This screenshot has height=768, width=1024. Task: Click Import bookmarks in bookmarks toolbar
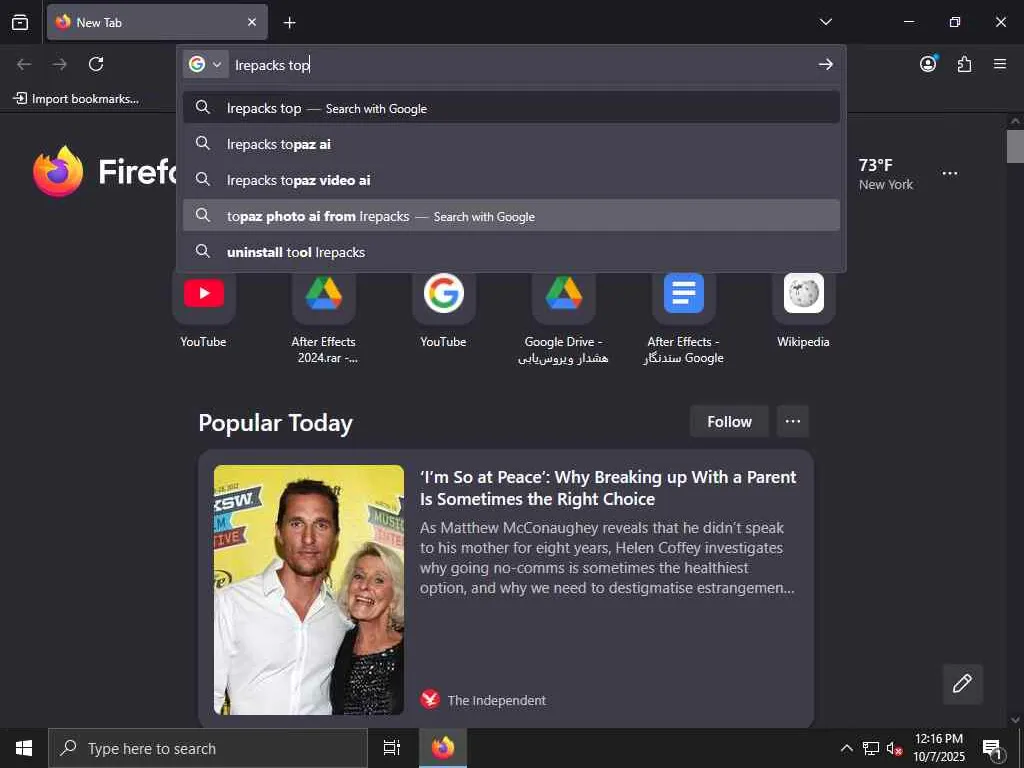click(x=76, y=99)
